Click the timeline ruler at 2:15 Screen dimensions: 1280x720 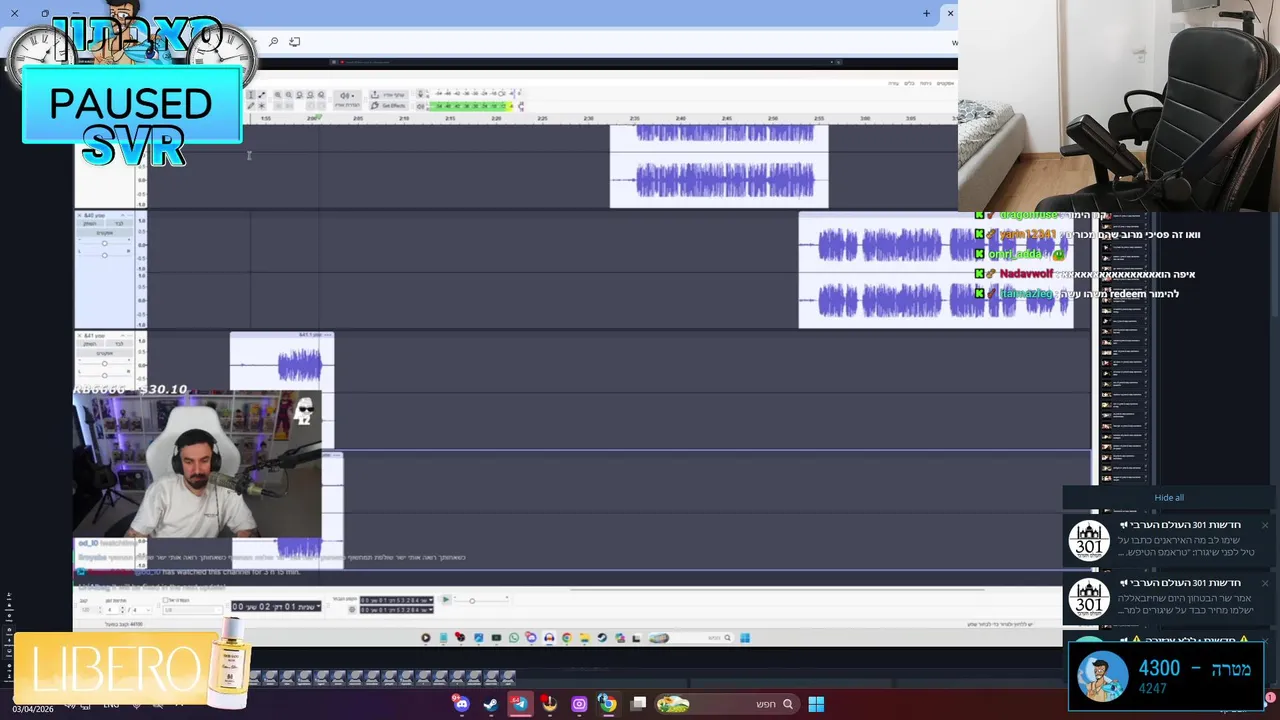pos(450,119)
